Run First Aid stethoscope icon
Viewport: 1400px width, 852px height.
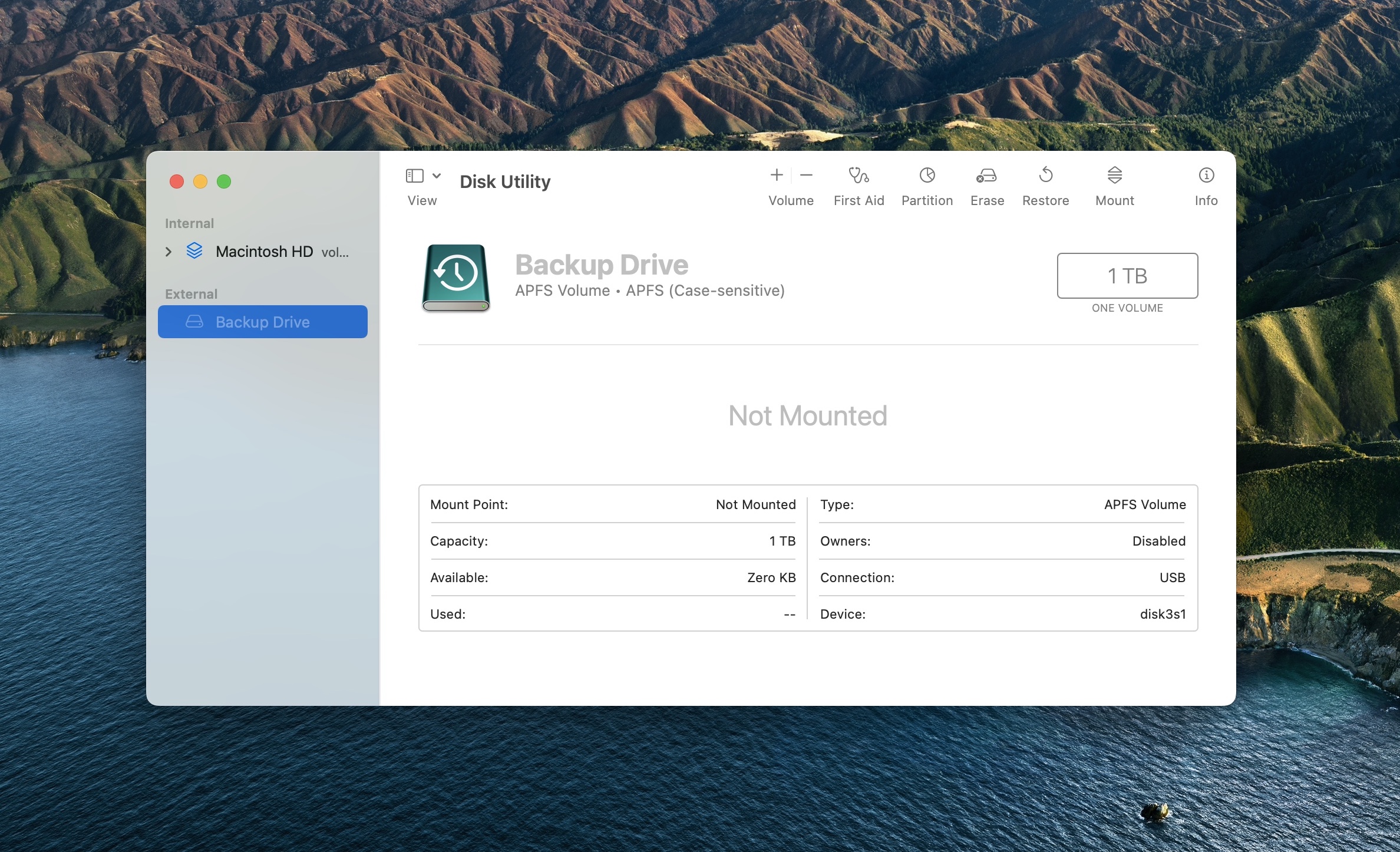[859, 175]
